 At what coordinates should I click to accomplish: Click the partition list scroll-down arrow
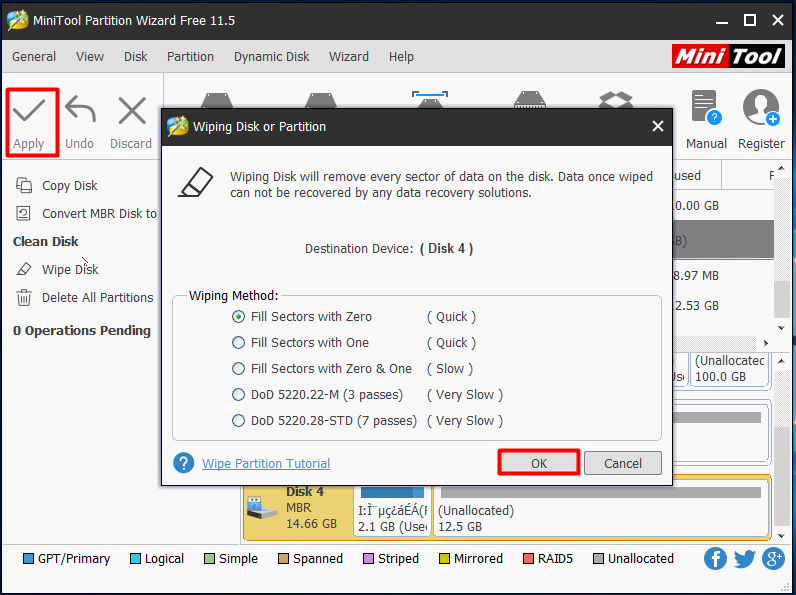pyautogui.click(x=781, y=328)
